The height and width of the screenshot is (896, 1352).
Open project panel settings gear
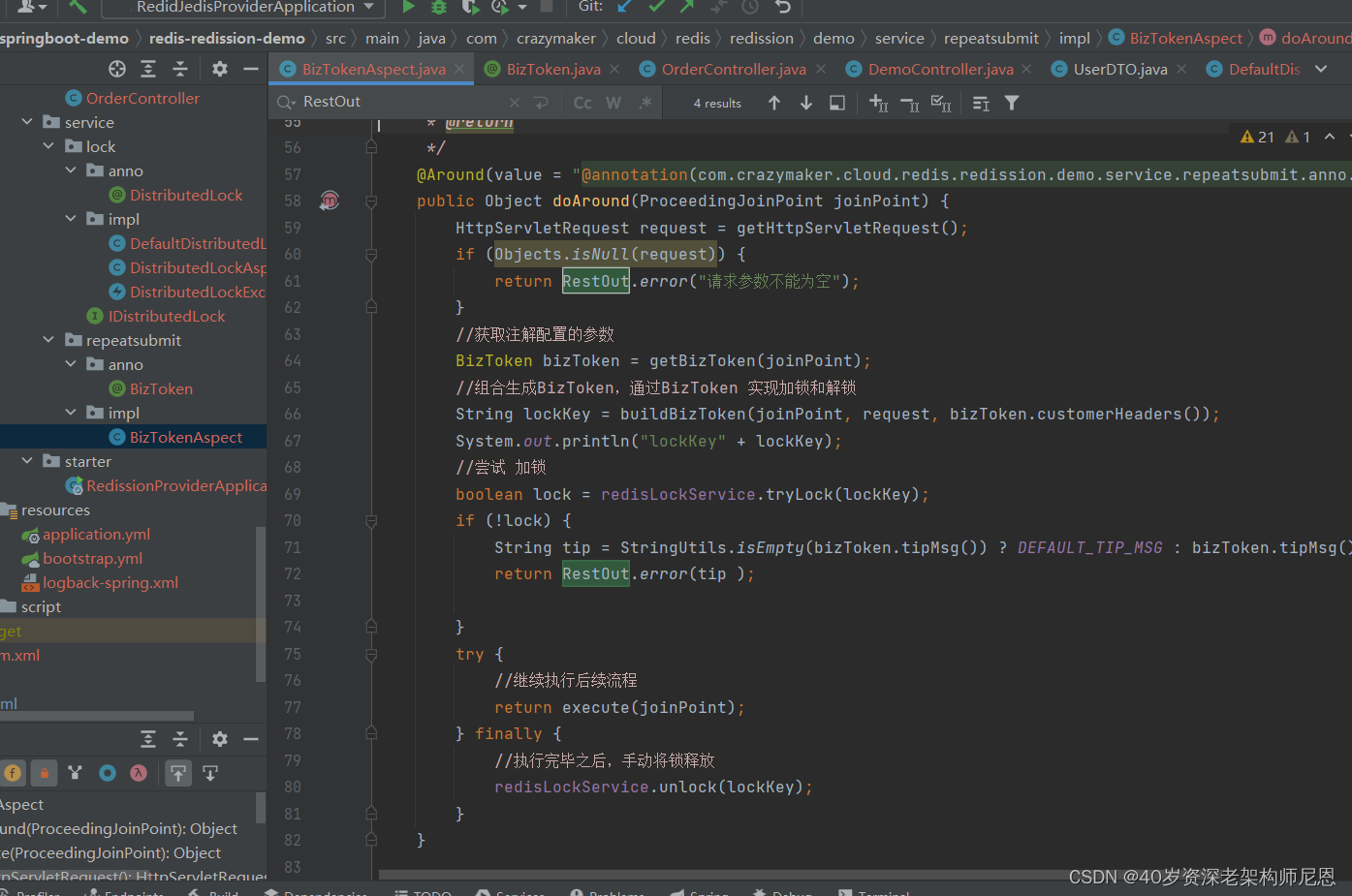220,69
